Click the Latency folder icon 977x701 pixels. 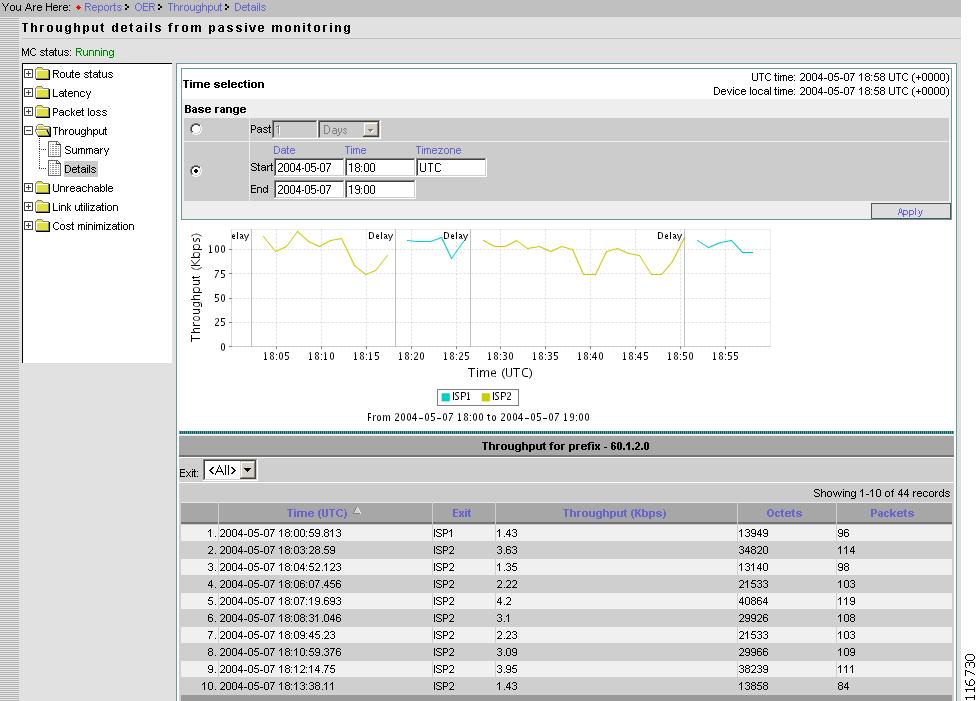click(43, 93)
